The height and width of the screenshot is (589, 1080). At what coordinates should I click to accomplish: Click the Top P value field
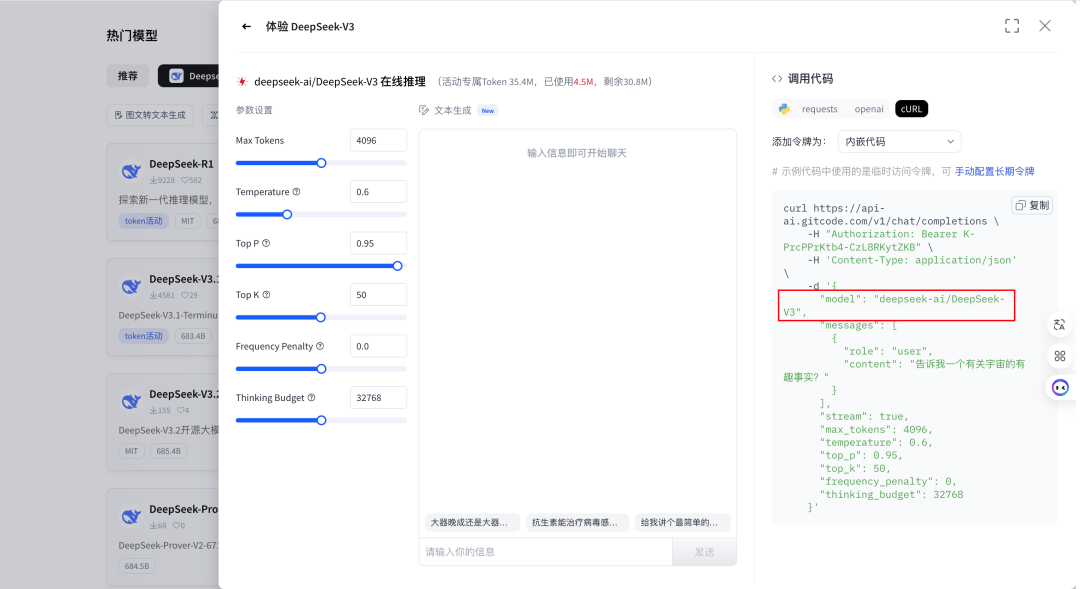click(x=378, y=243)
